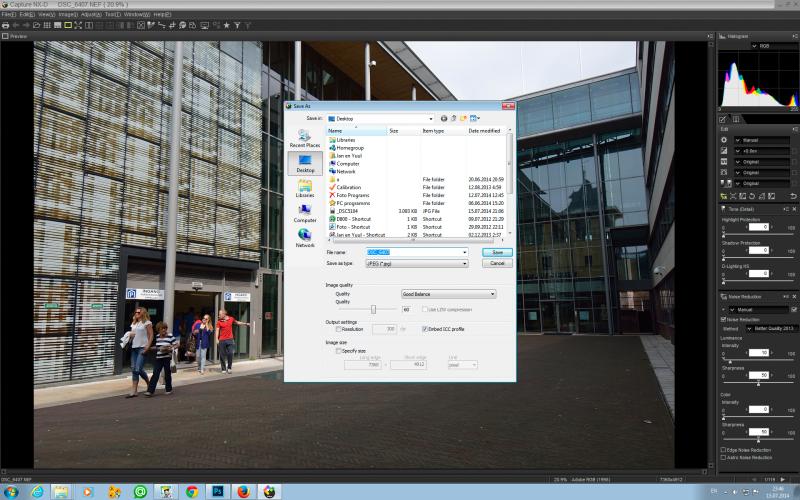Open Google Chrome from the taskbar
The height and width of the screenshot is (500, 800).
coord(192,492)
